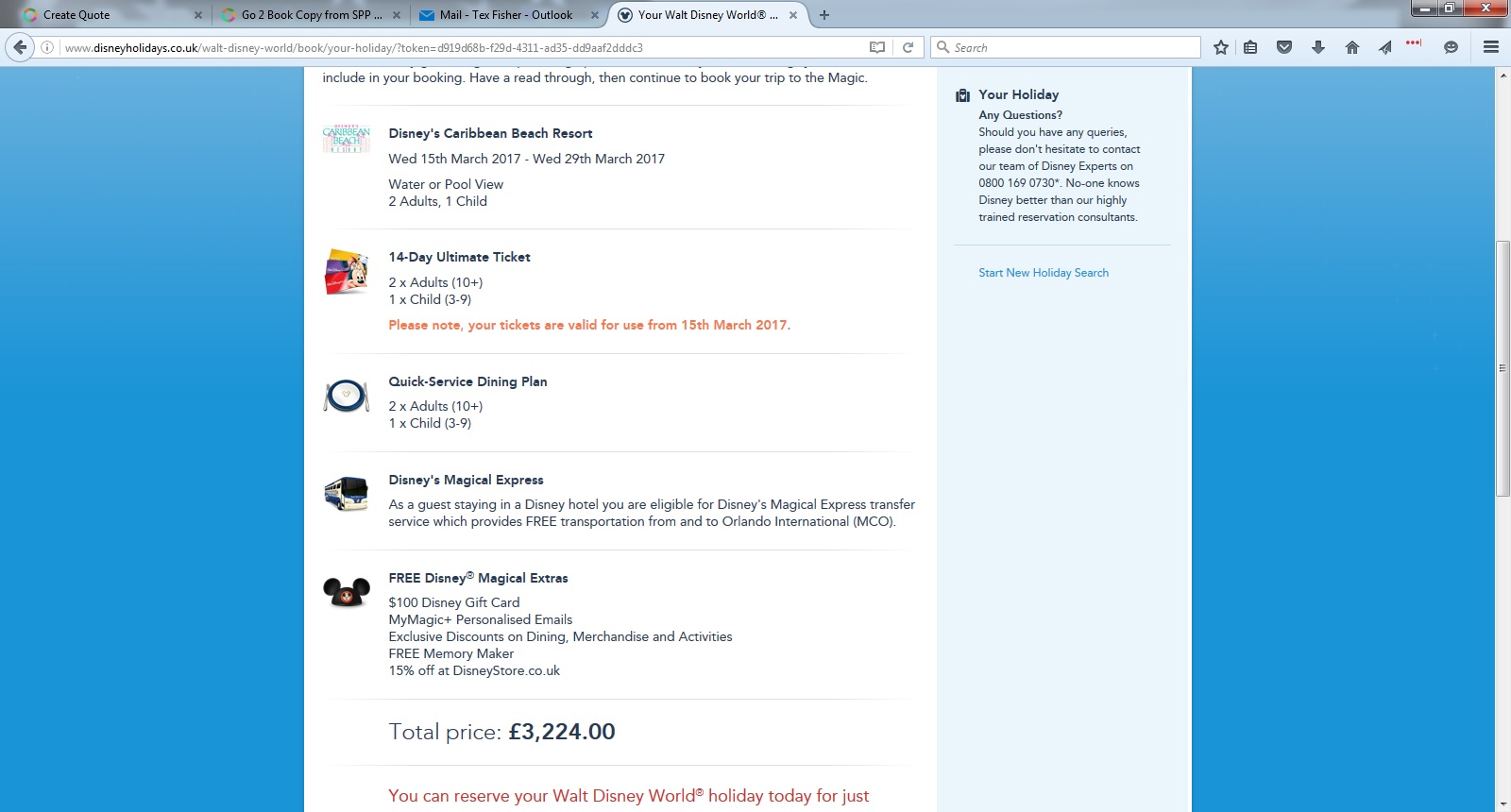Viewport: 1511px width, 812px height.
Task: Reload the current page
Action: [x=908, y=47]
